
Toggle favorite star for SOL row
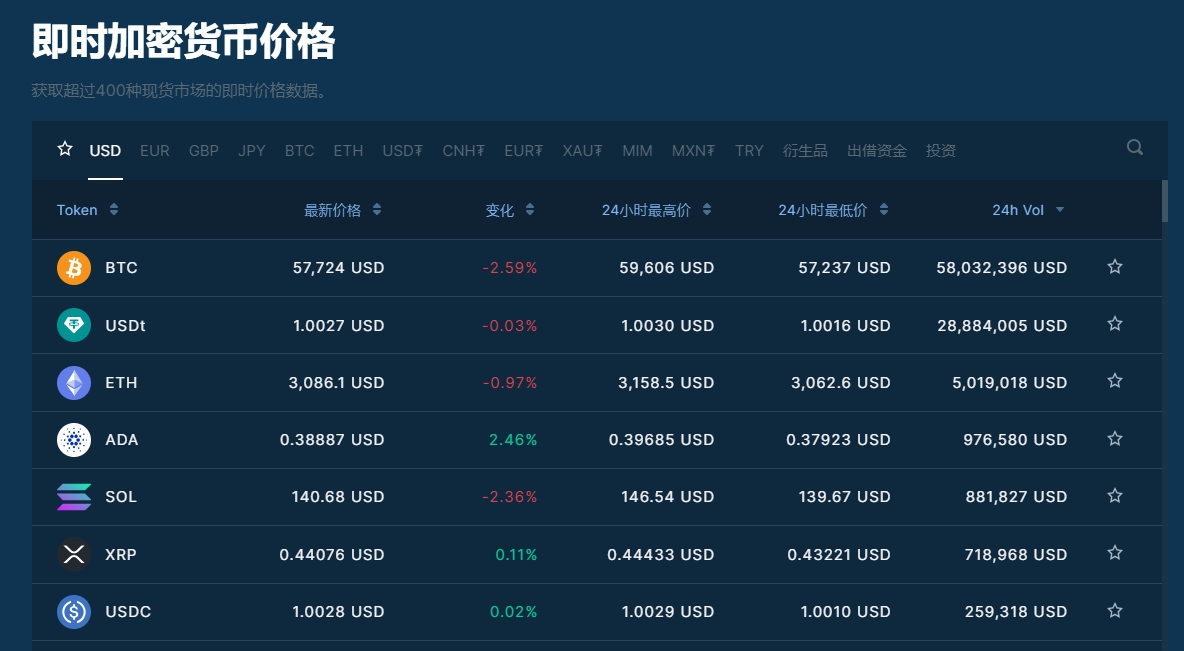(x=1115, y=496)
